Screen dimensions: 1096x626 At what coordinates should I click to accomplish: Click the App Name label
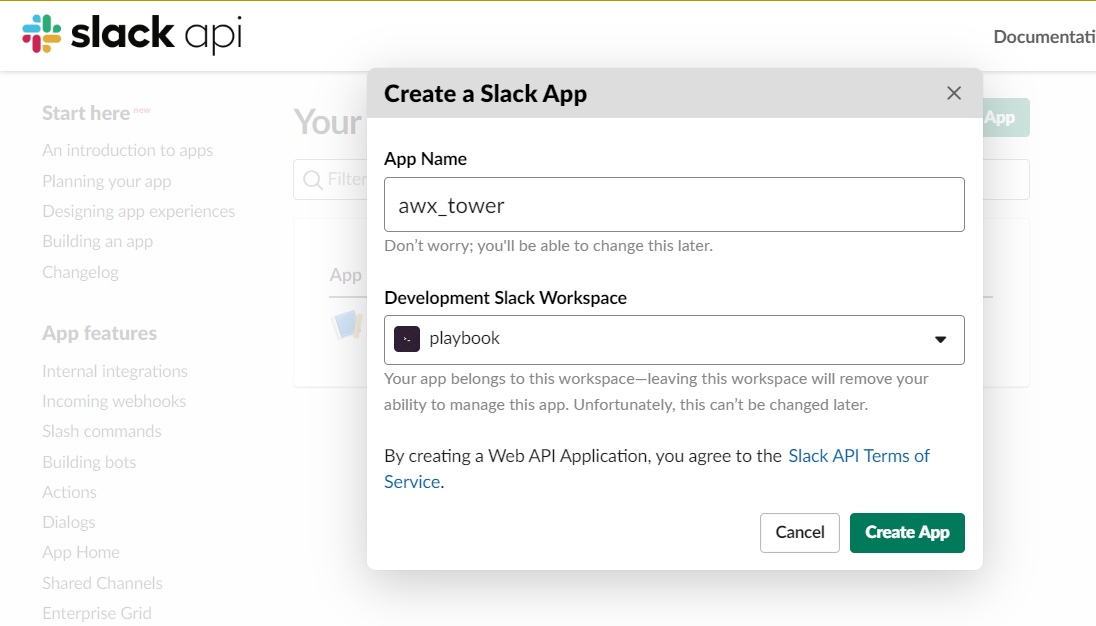click(425, 159)
